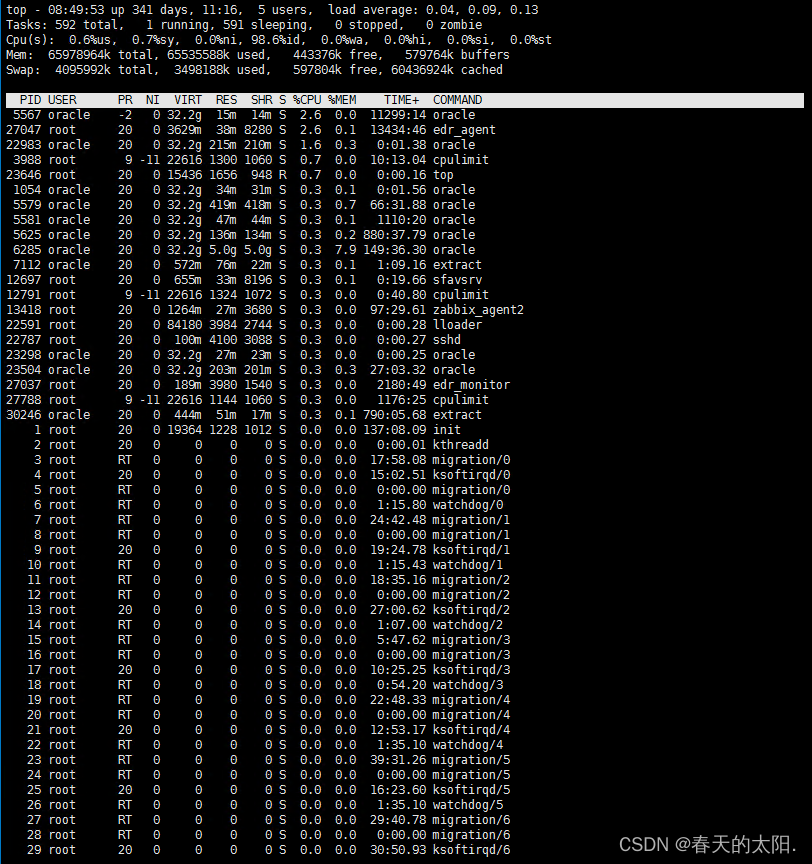Select the edr_agent process entry
This screenshot has width=812, height=864.
coord(300,129)
